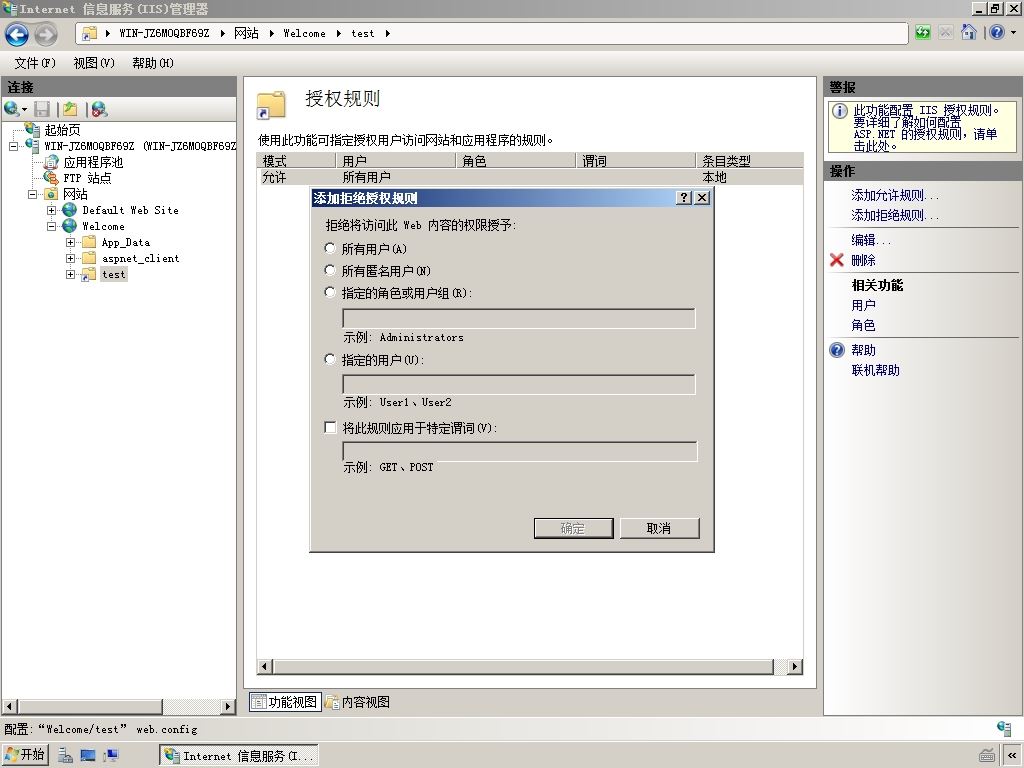Click the delete connection icon in Connections toolbar
The width and height of the screenshot is (1024, 768).
tap(99, 109)
